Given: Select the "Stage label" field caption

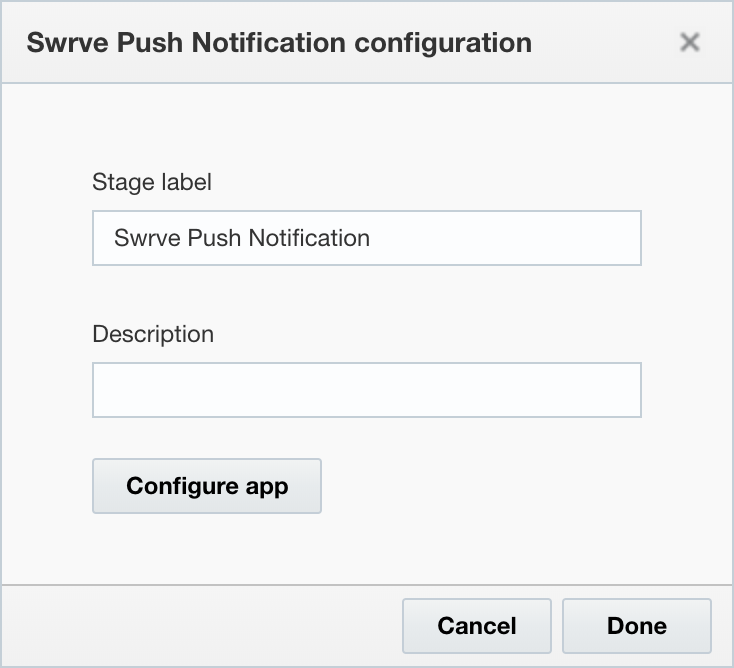Looking at the screenshot, I should (152, 182).
